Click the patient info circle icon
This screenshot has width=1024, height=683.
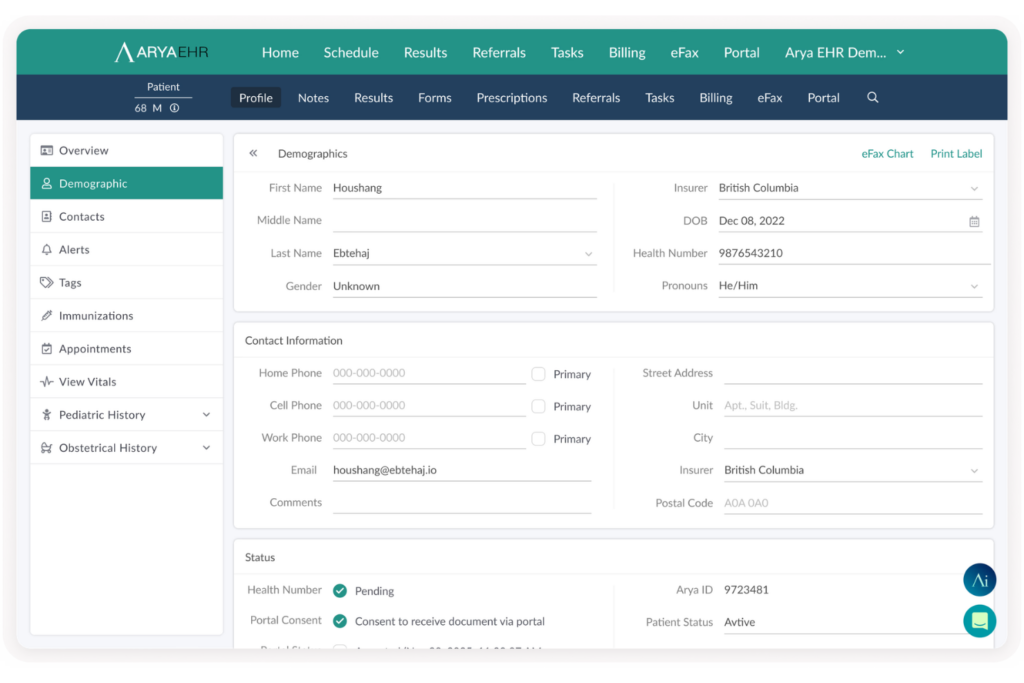[174, 108]
